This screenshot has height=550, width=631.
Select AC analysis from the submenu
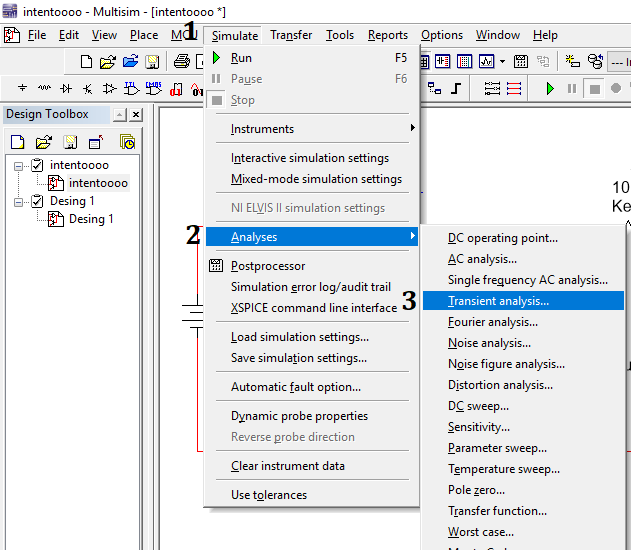point(523,259)
